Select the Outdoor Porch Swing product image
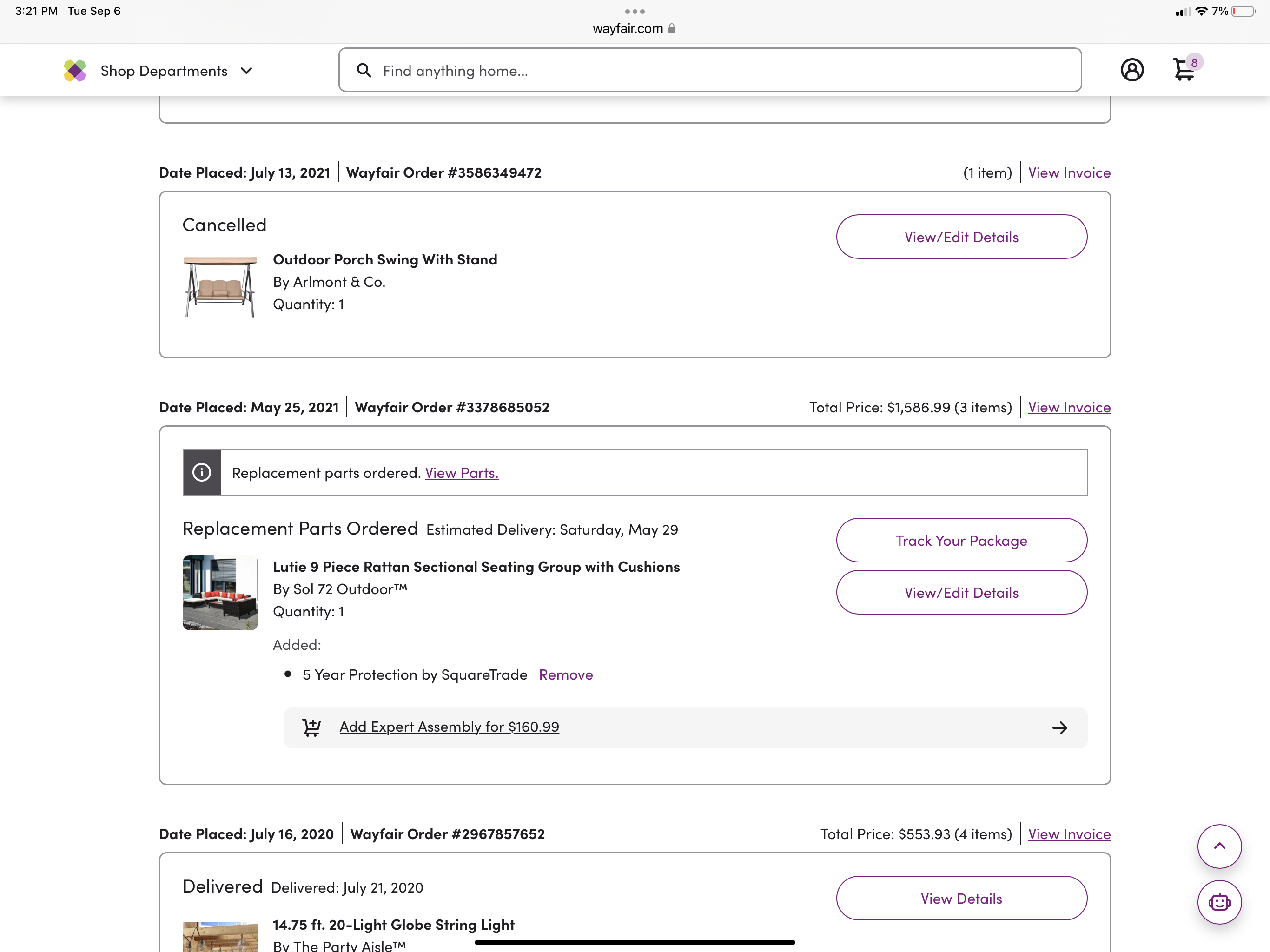 point(220,286)
